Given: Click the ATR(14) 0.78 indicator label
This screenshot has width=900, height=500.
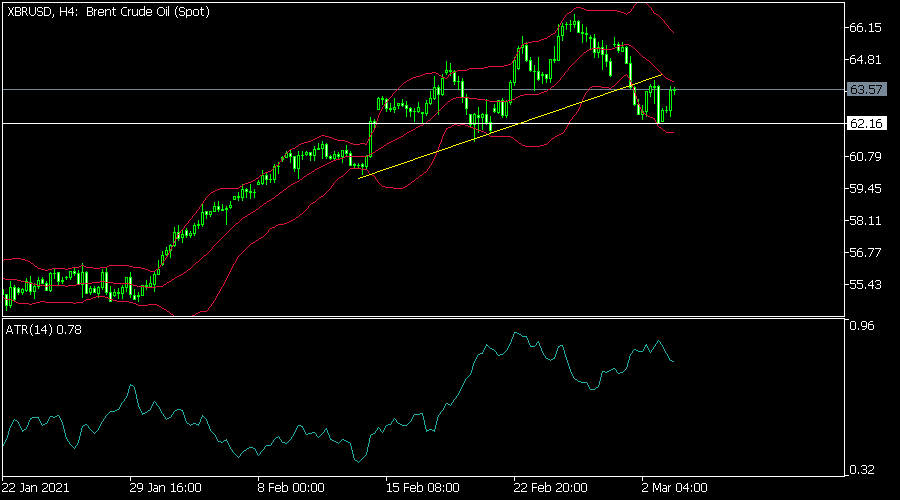Looking at the screenshot, I should point(44,330).
